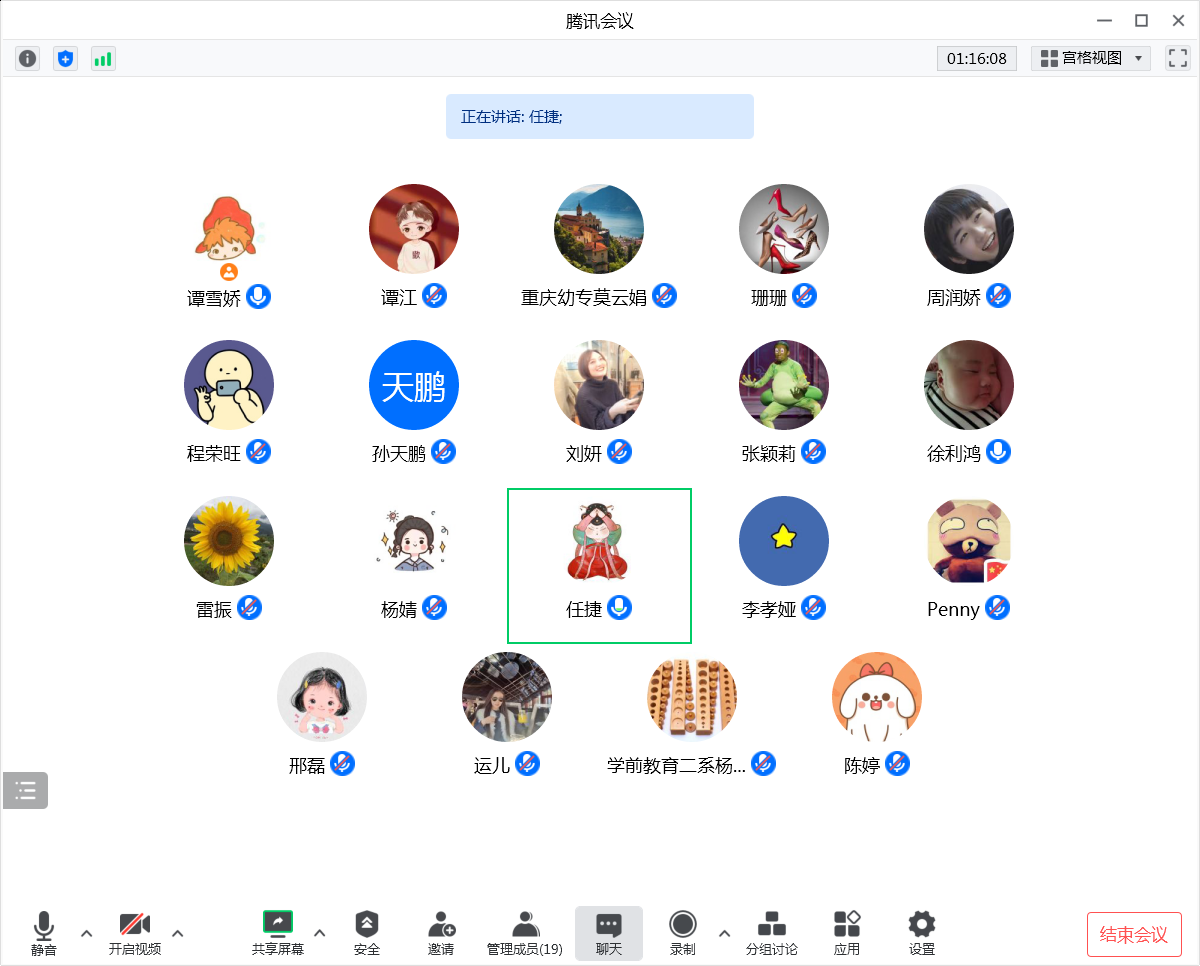Click 孙天鹏's muted microphone icon
Viewport: 1200px width, 966px height.
pyautogui.click(x=444, y=452)
